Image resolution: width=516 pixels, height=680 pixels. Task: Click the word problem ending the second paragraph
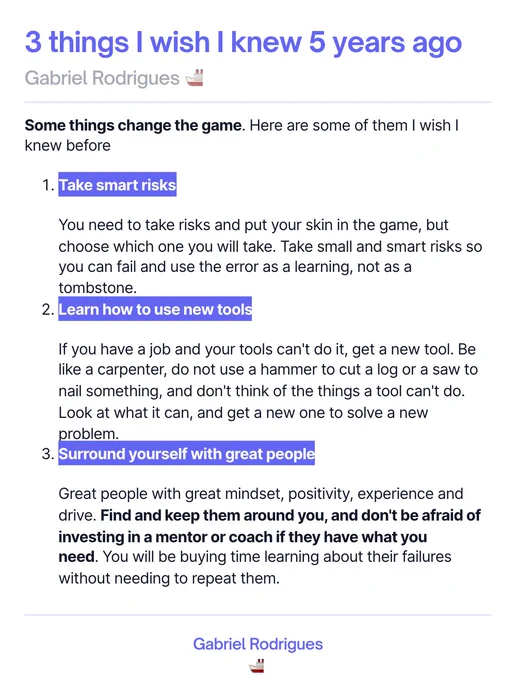pyautogui.click(x=87, y=434)
